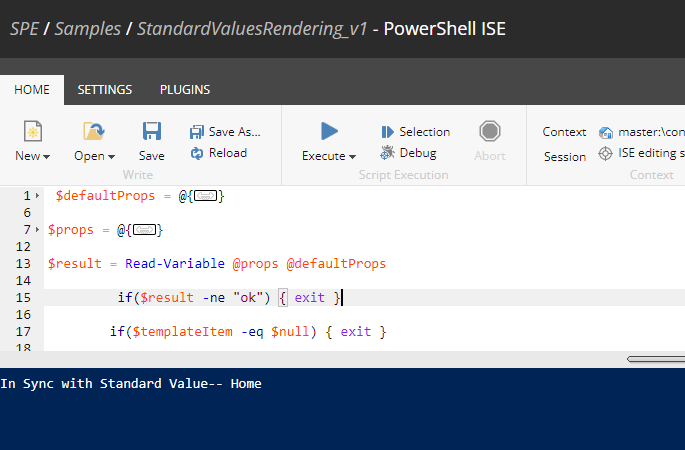The image size is (685, 450).
Task: Click @defaultProps on line 13
Action: pos(336,264)
